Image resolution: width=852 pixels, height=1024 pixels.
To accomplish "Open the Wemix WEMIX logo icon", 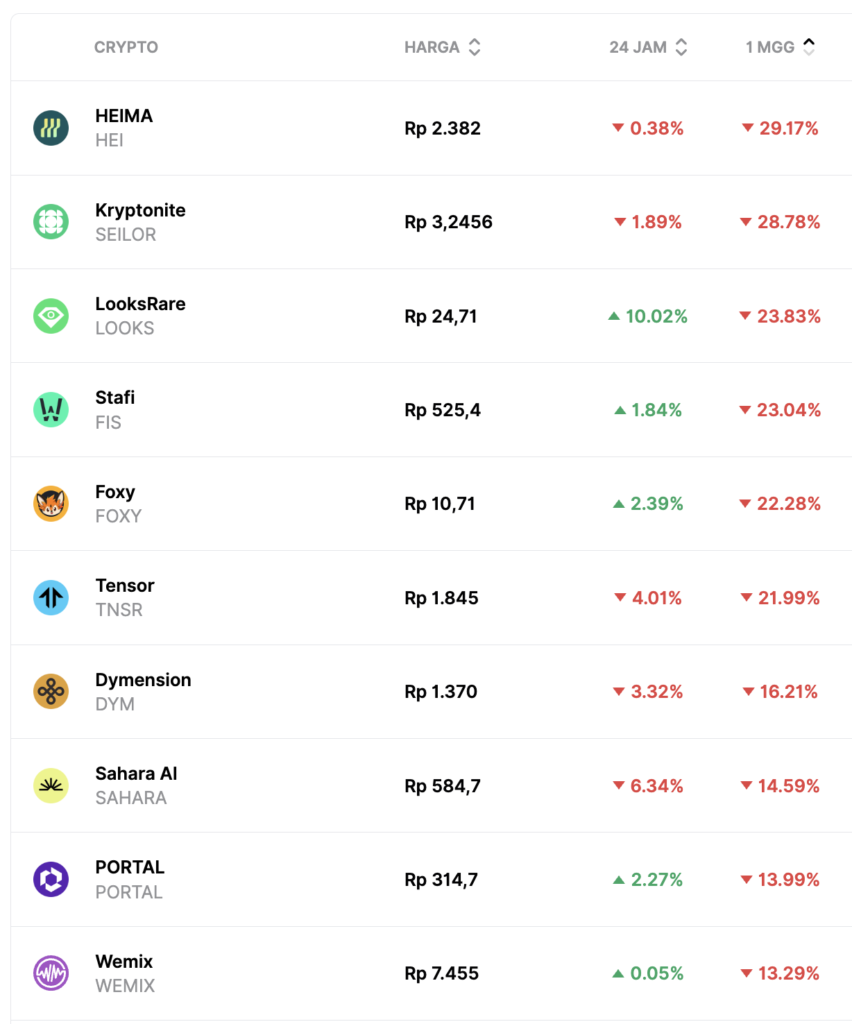I will (x=51, y=974).
